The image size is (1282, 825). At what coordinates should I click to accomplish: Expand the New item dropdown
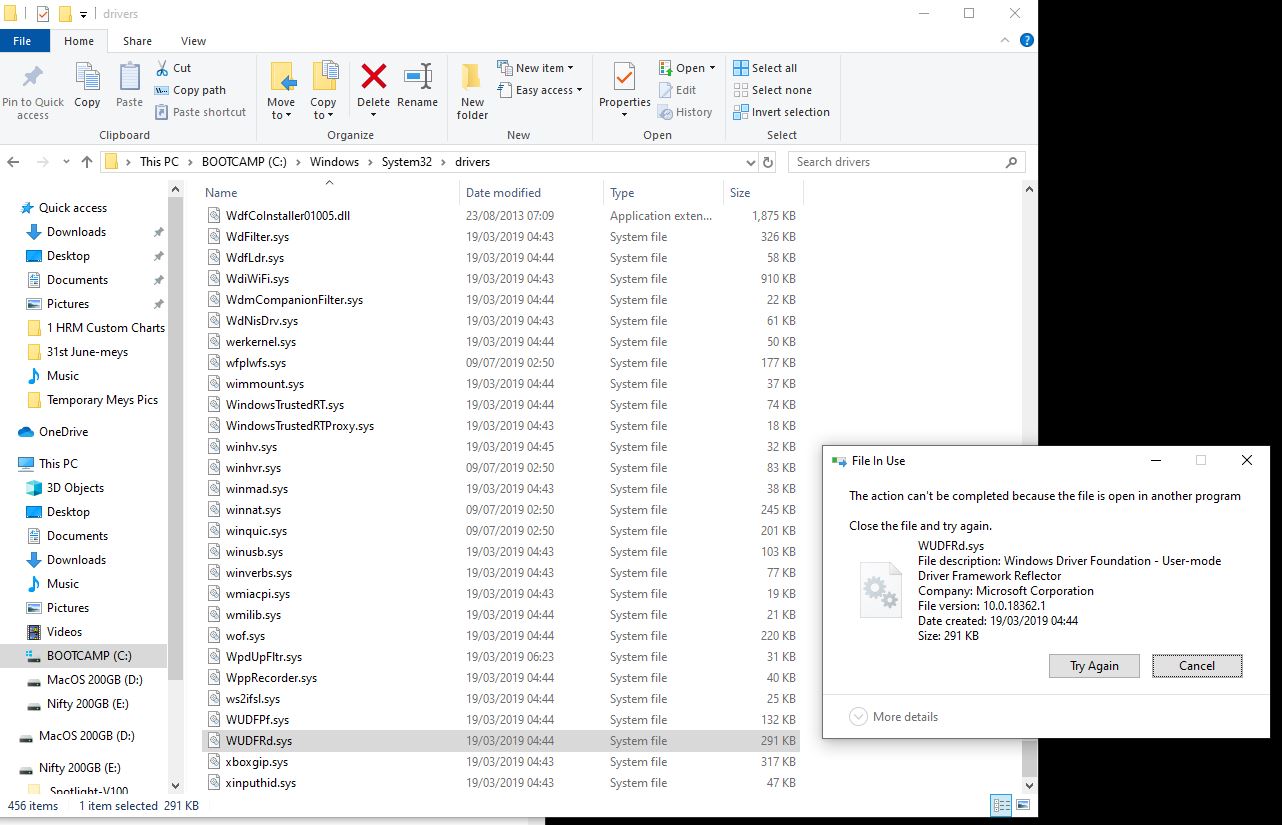coord(538,67)
